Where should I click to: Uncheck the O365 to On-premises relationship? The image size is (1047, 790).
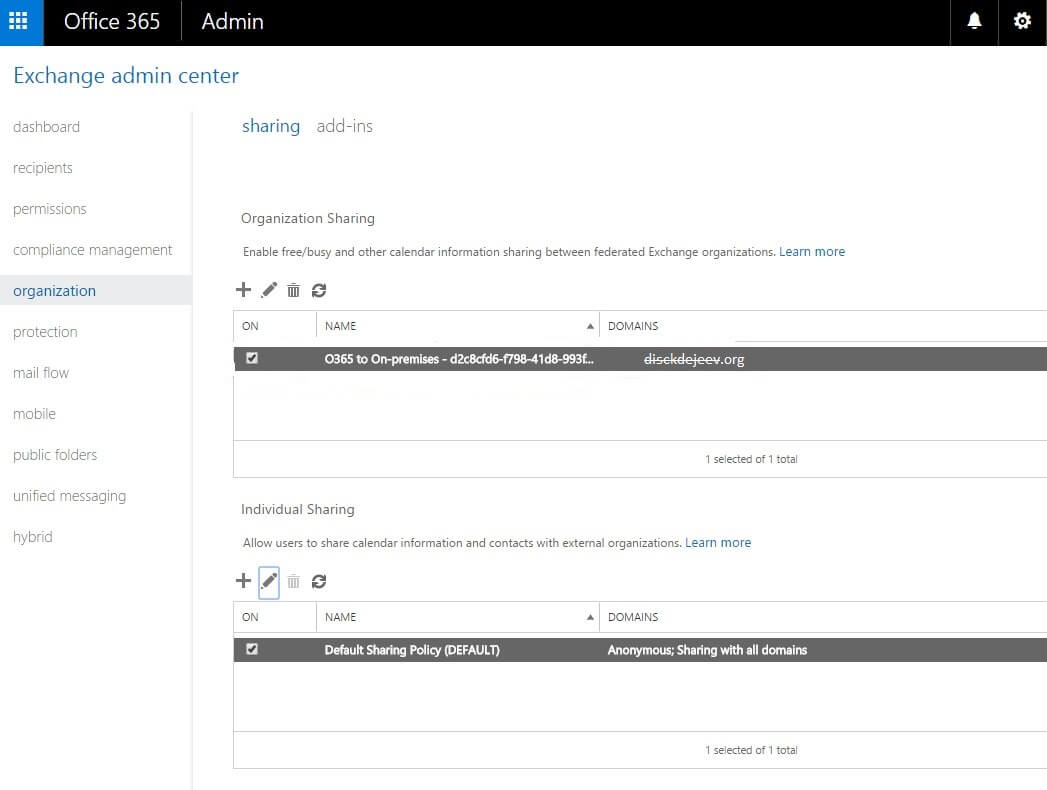point(252,358)
